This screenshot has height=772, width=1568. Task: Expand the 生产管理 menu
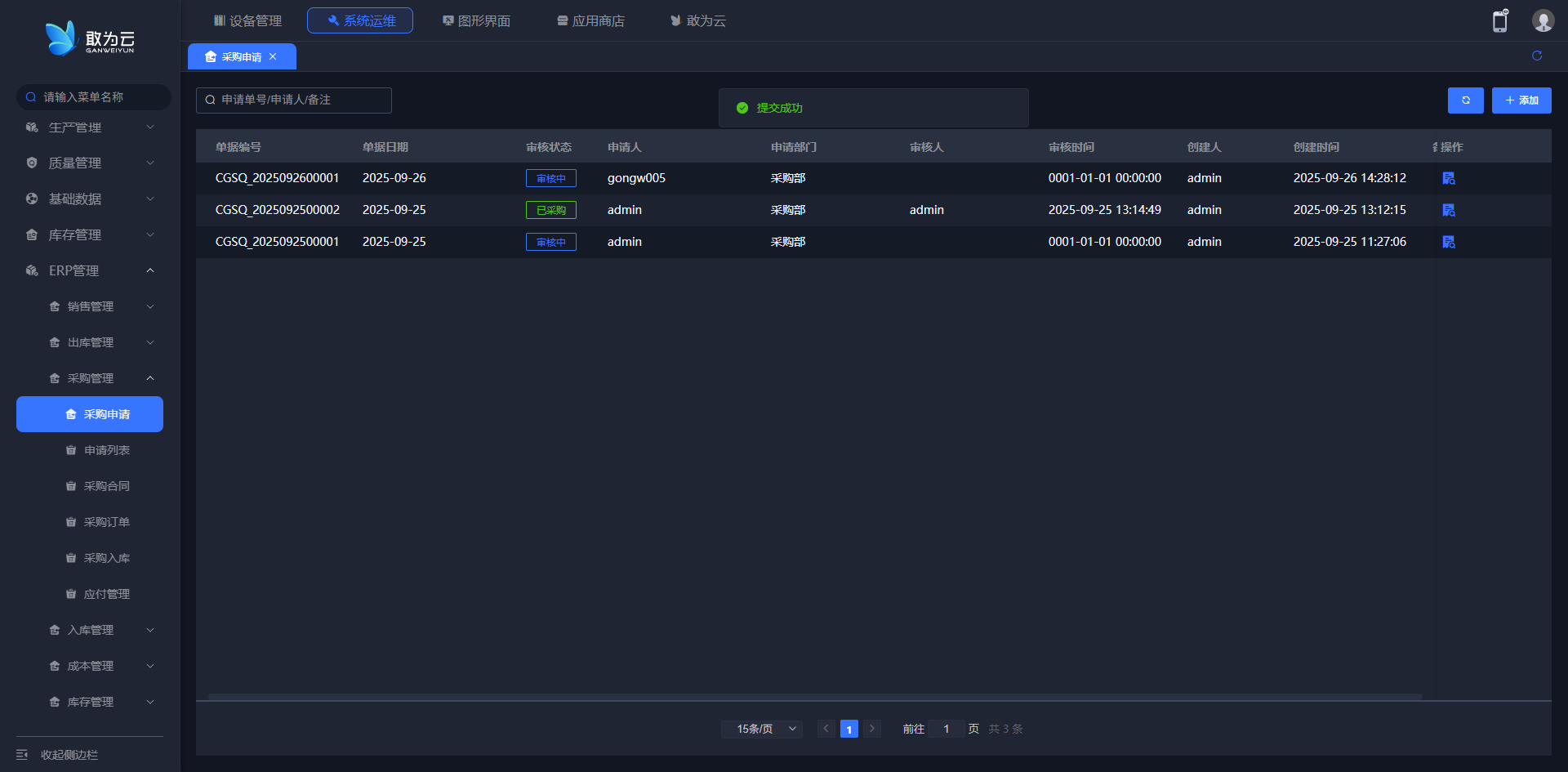click(x=90, y=127)
